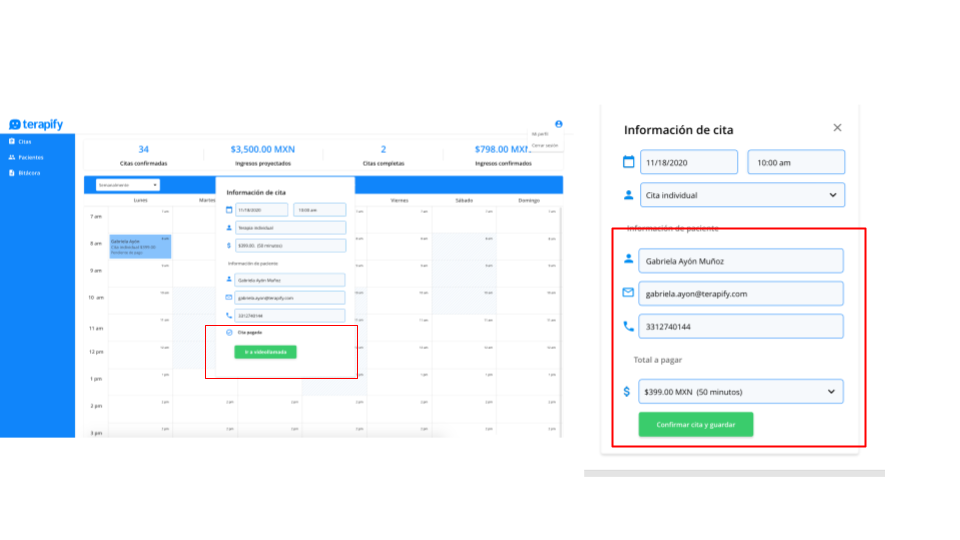Click the patient name field in the small dialog
The image size is (960, 540).
click(290, 280)
